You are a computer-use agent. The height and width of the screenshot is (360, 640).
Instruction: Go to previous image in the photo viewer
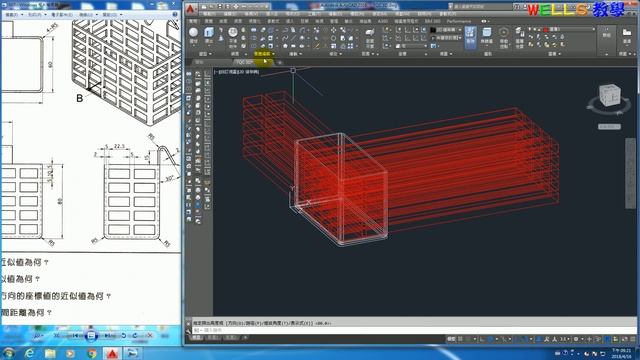coord(74,336)
